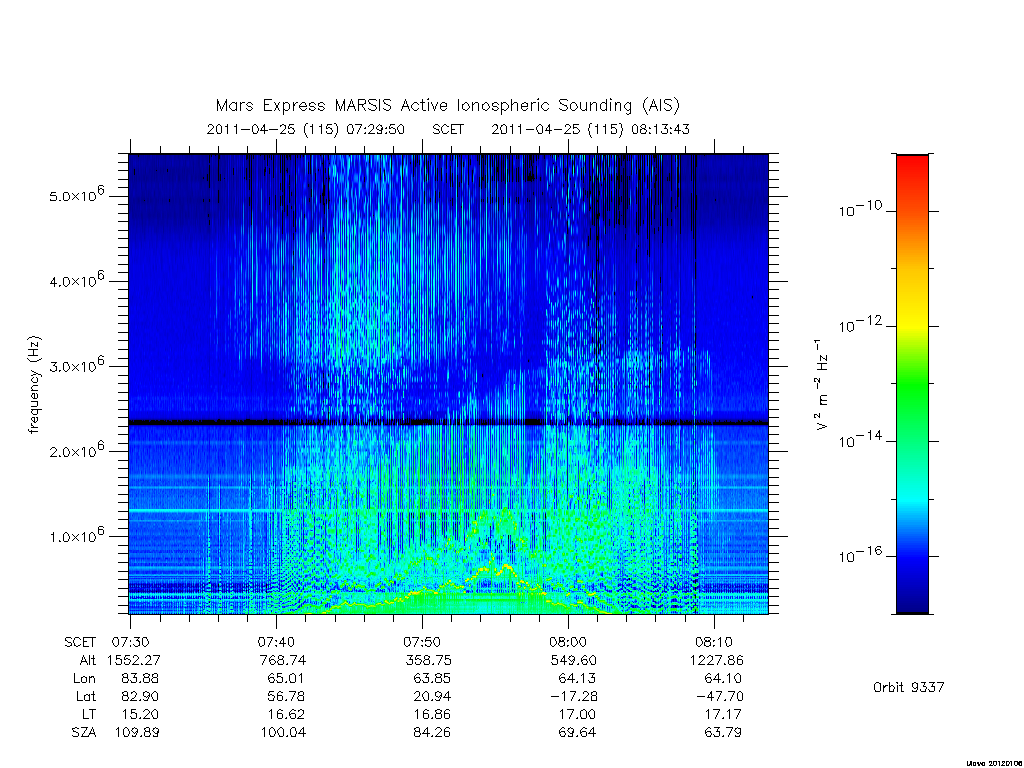1024x768 pixels.
Task: Click the SCET time label 08:10
Action: [x=714, y=642]
